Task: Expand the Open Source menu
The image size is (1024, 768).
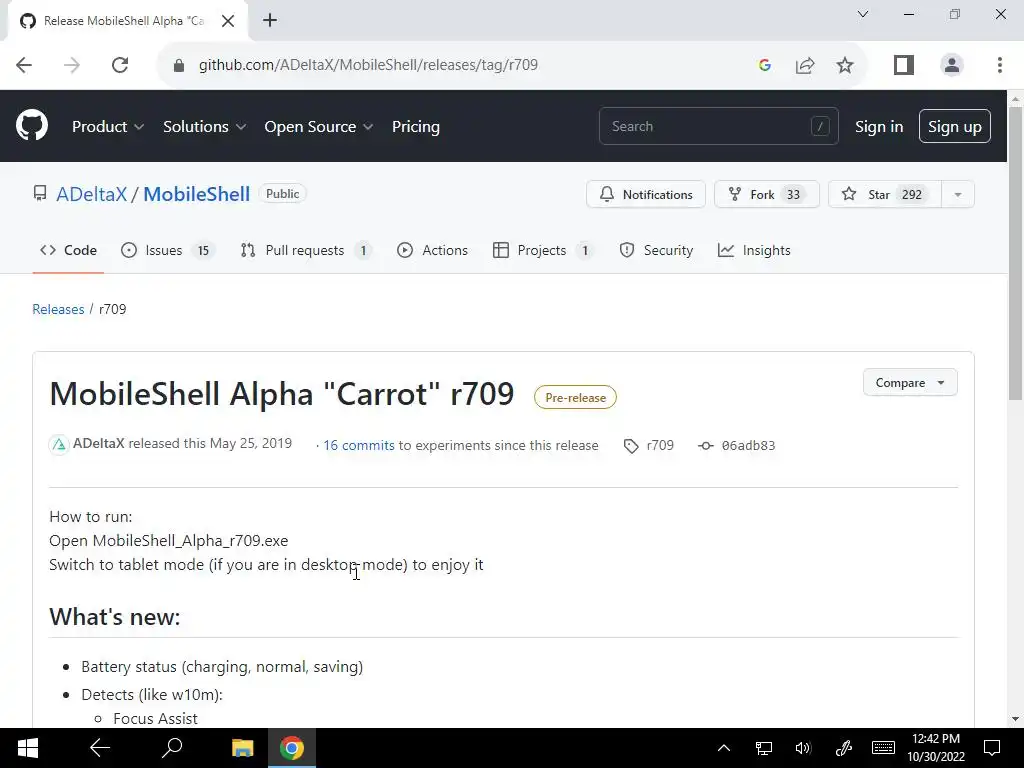Action: pyautogui.click(x=319, y=126)
